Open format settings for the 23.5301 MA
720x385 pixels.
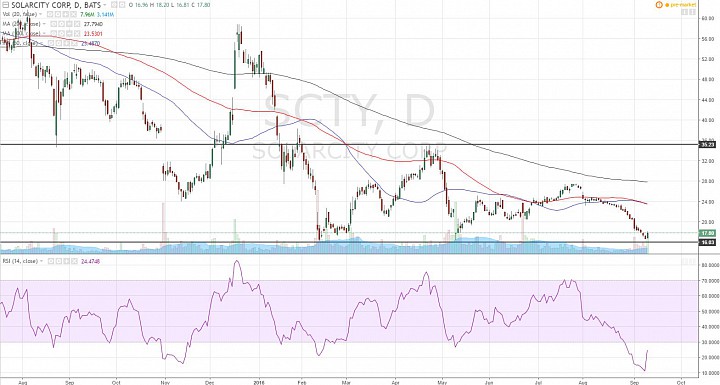click(x=61, y=34)
